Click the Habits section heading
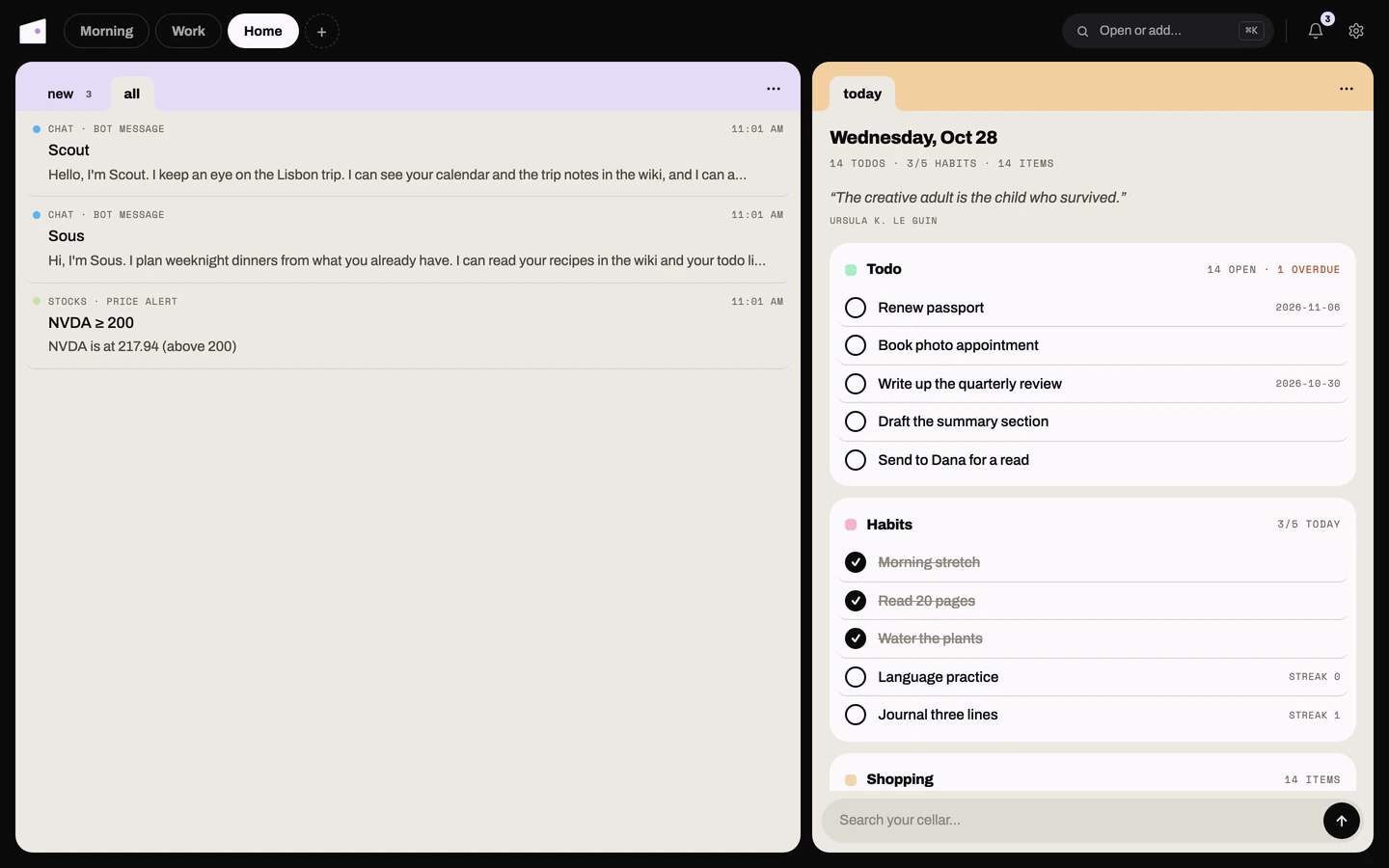Screen dimensions: 1389x868 (889, 525)
